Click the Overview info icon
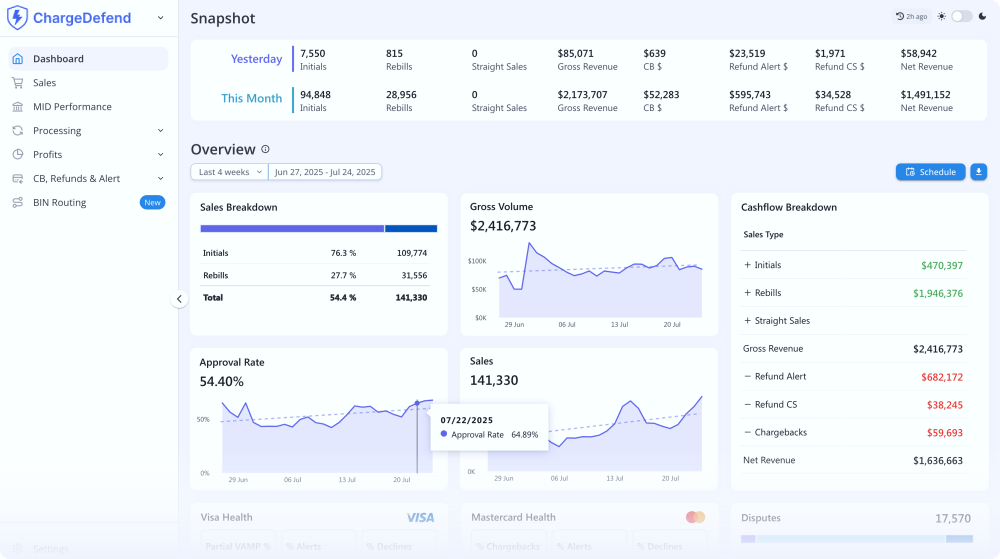Image resolution: width=1000 pixels, height=559 pixels. point(265,150)
